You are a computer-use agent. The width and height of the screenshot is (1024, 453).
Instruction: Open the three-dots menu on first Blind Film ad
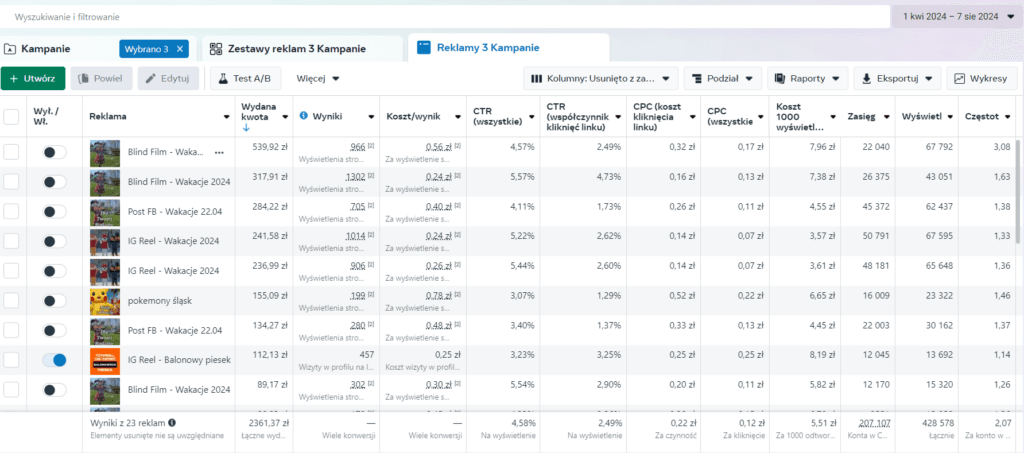pos(219,152)
